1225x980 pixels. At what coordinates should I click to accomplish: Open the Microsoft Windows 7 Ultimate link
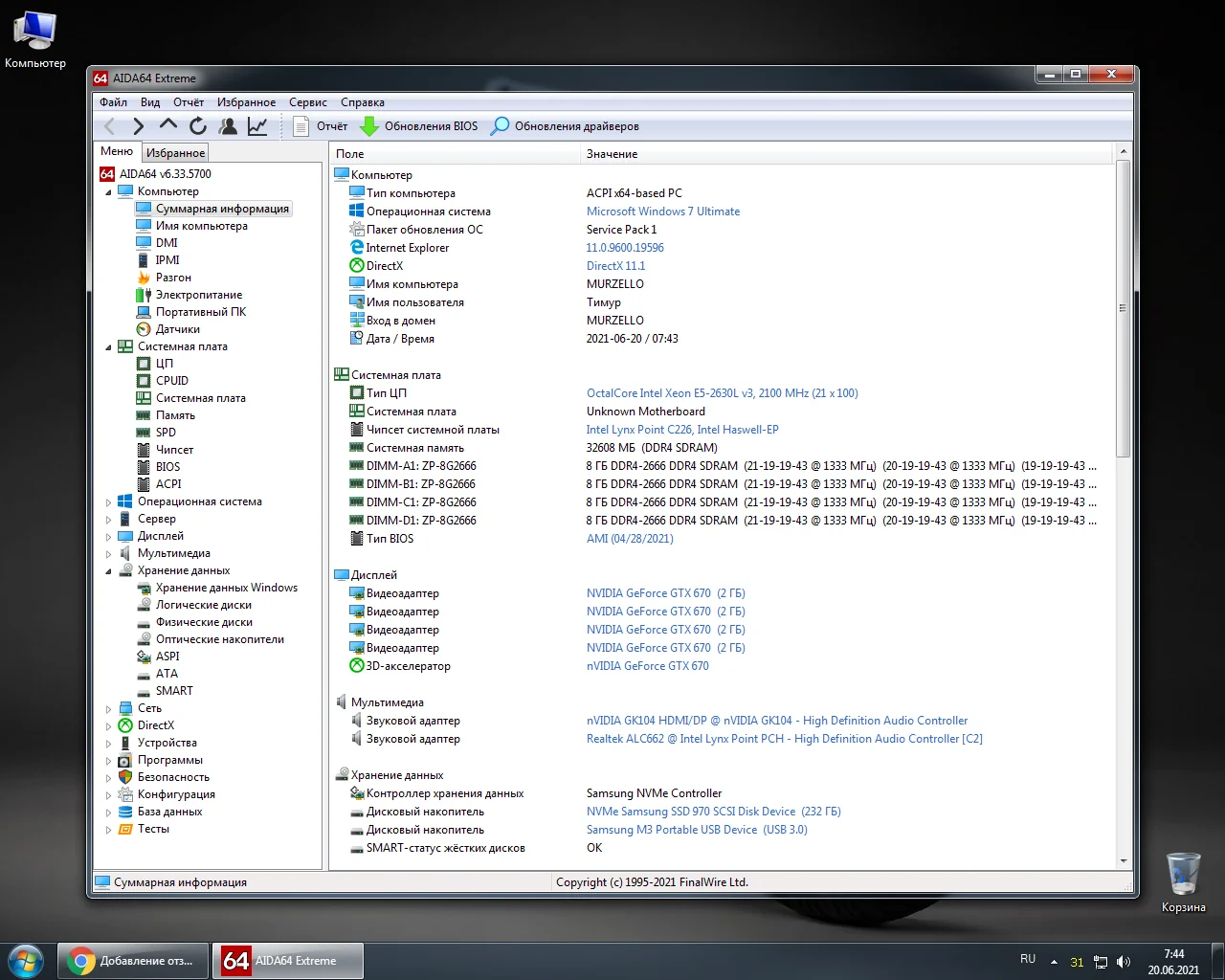(x=662, y=212)
